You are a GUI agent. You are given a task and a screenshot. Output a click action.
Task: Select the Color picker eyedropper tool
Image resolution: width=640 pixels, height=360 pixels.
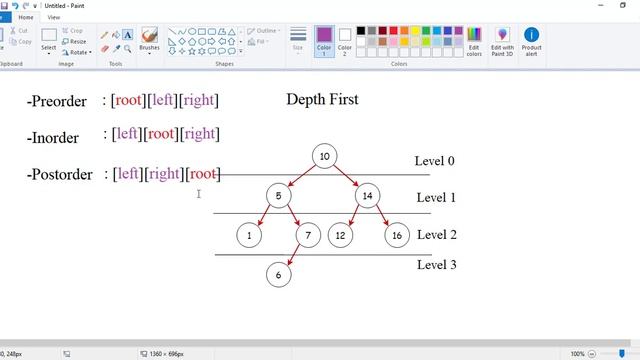pos(116,49)
